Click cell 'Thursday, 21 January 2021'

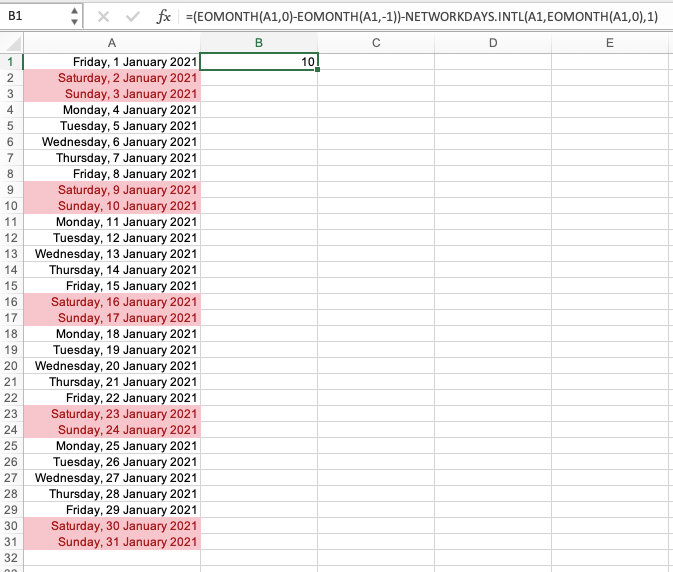[112, 381]
